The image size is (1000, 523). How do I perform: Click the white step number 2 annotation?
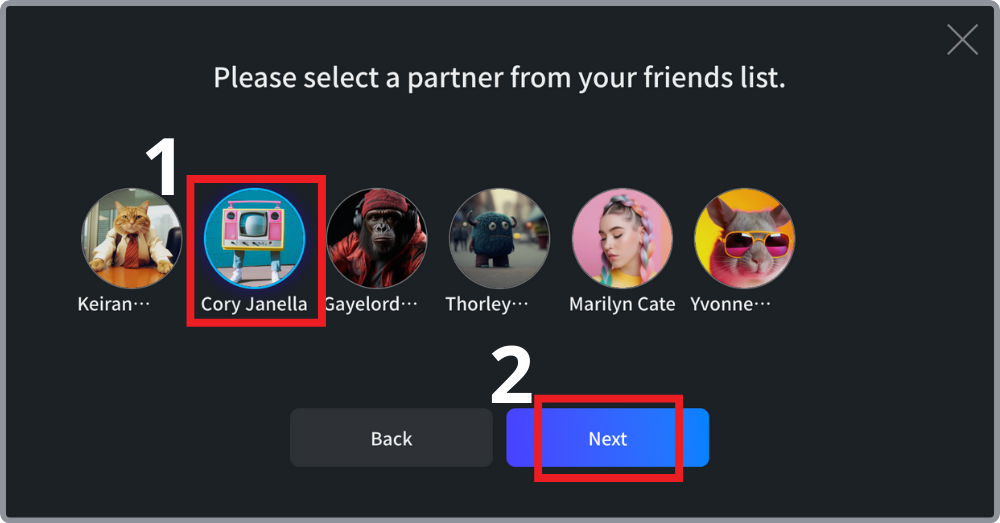tap(511, 375)
